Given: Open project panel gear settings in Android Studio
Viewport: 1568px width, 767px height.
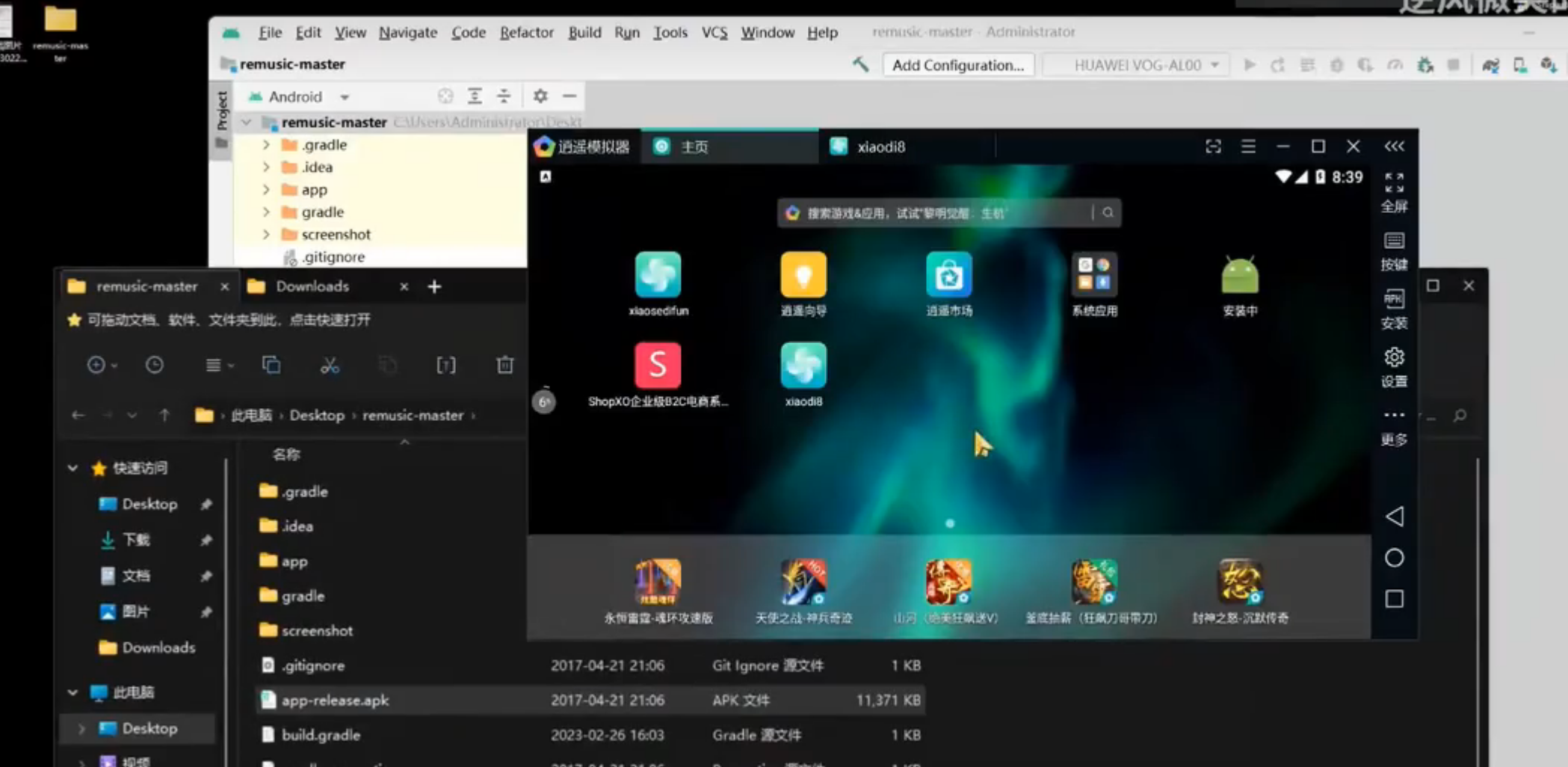Looking at the screenshot, I should (x=540, y=96).
